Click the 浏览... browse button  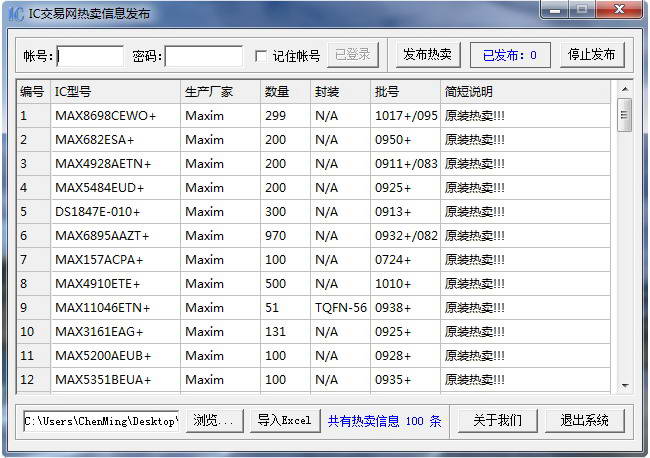pyautogui.click(x=214, y=421)
